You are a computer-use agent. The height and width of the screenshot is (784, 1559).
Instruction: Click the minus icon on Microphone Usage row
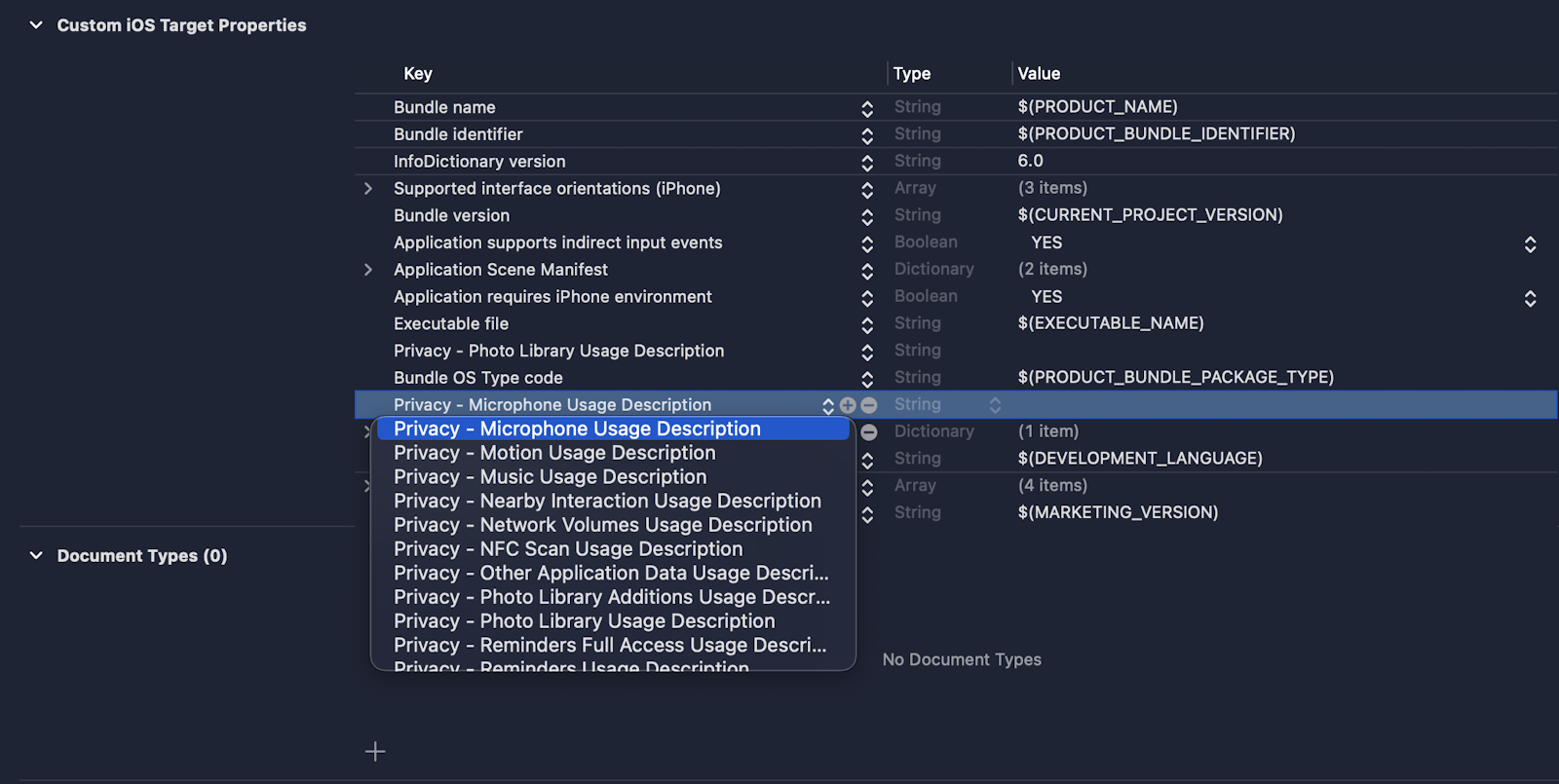tap(869, 405)
